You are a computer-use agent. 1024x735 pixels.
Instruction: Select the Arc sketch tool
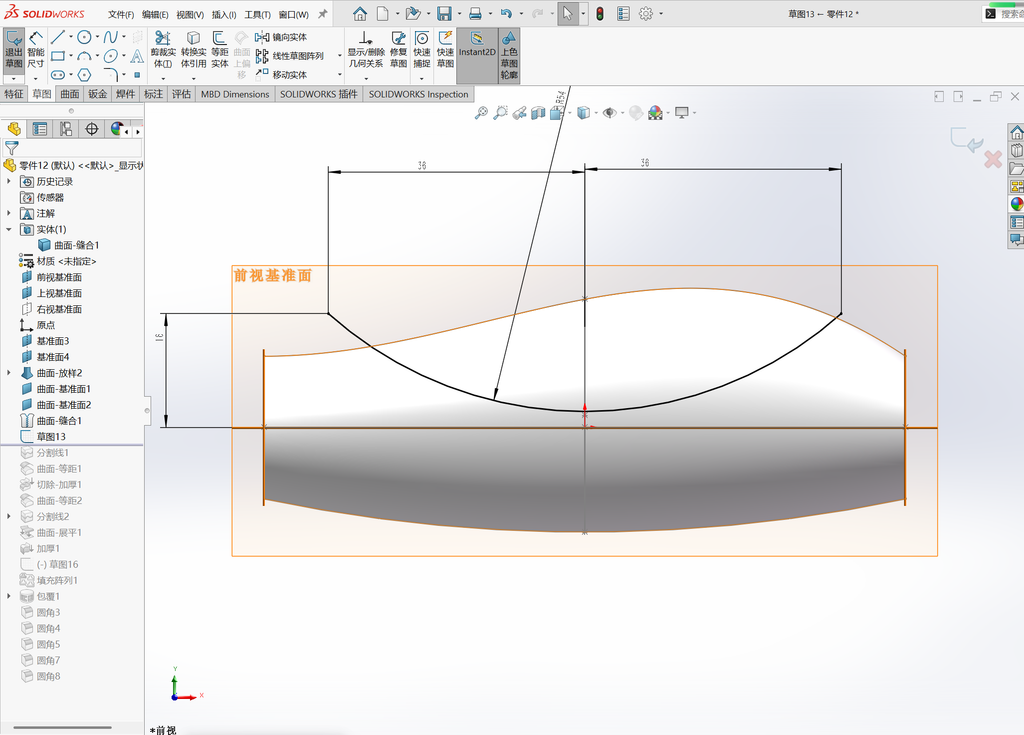(84, 56)
